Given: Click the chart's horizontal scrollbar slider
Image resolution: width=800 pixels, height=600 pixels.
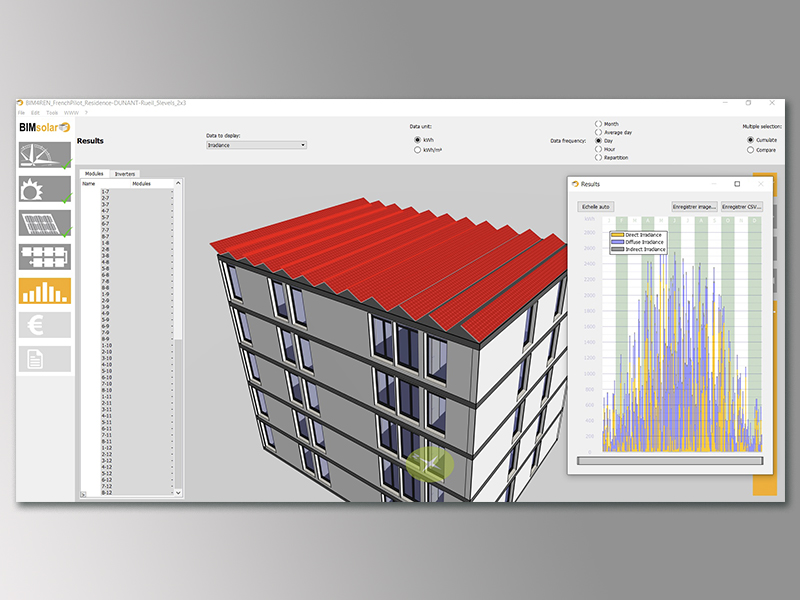Looking at the screenshot, I should (670, 461).
